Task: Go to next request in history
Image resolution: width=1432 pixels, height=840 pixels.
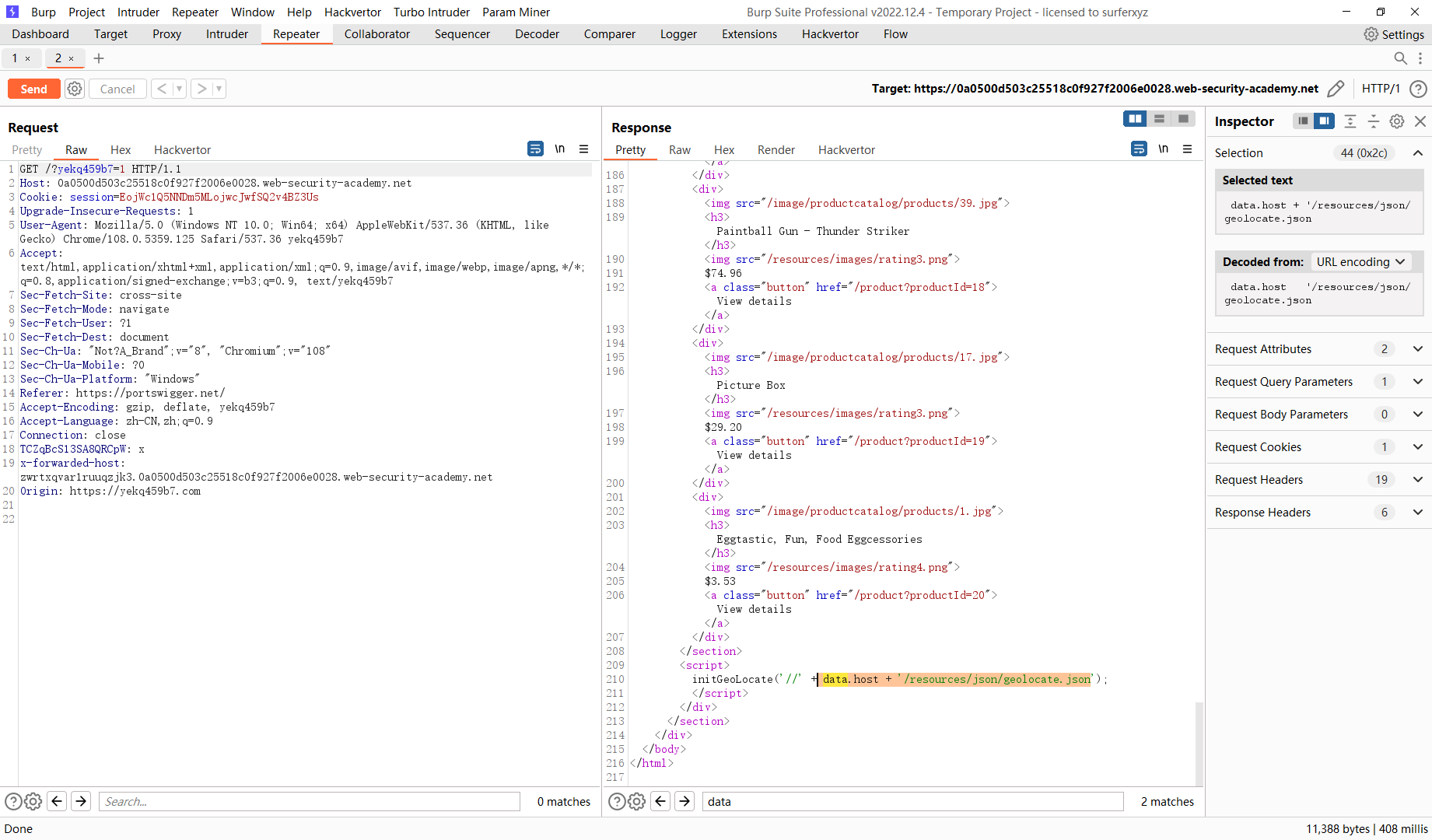Action: pyautogui.click(x=201, y=89)
